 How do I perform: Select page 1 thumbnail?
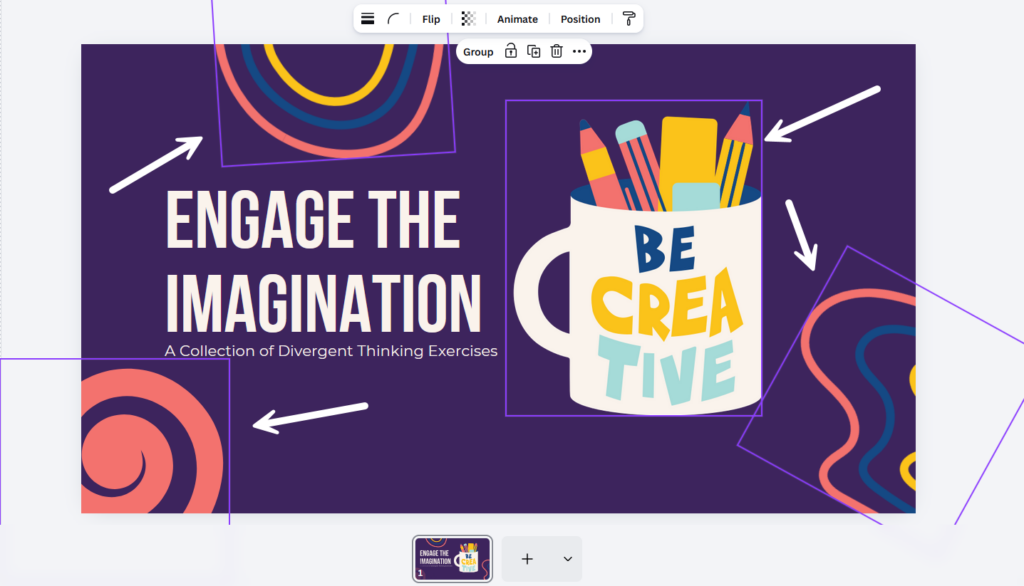[x=452, y=559]
